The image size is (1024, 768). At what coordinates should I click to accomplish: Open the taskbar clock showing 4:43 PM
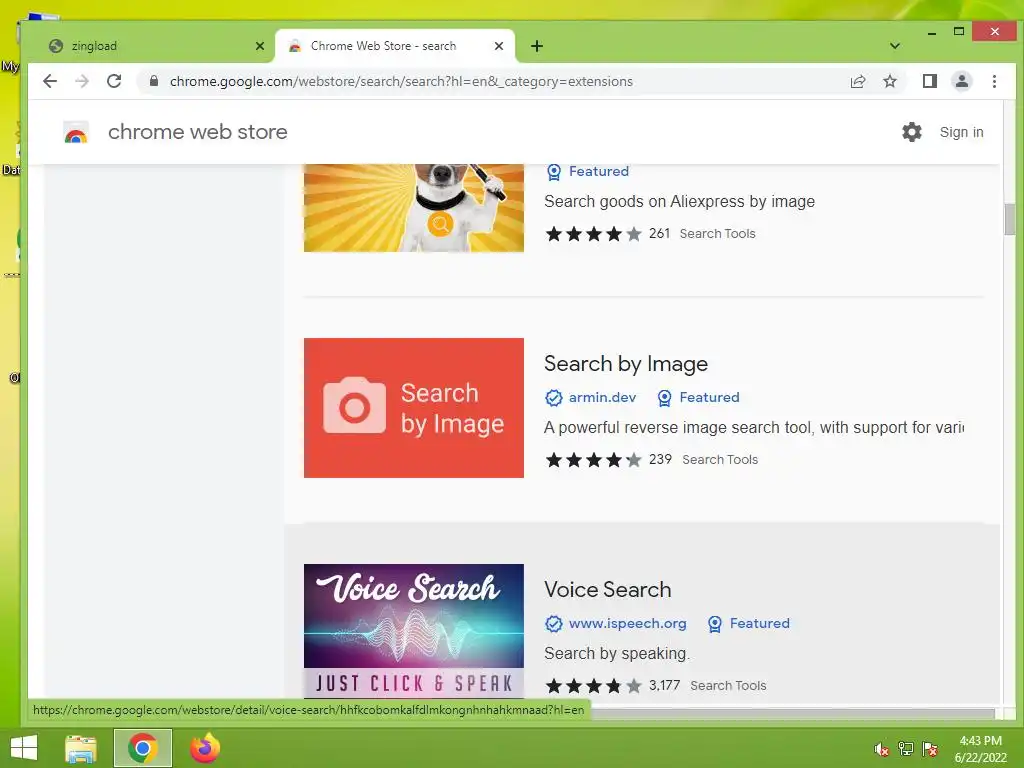pos(980,749)
